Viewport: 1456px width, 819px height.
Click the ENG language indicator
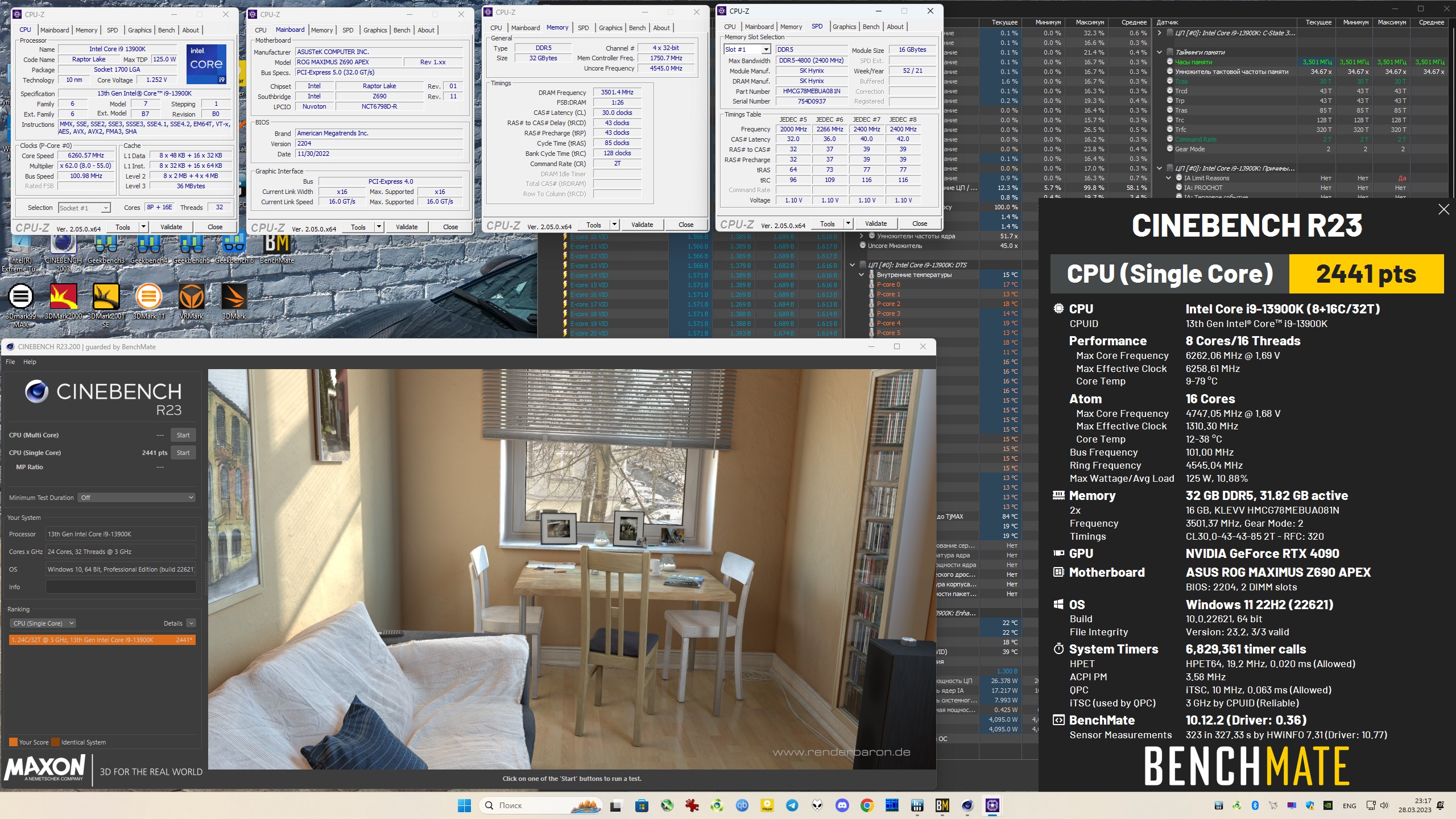click(1350, 806)
